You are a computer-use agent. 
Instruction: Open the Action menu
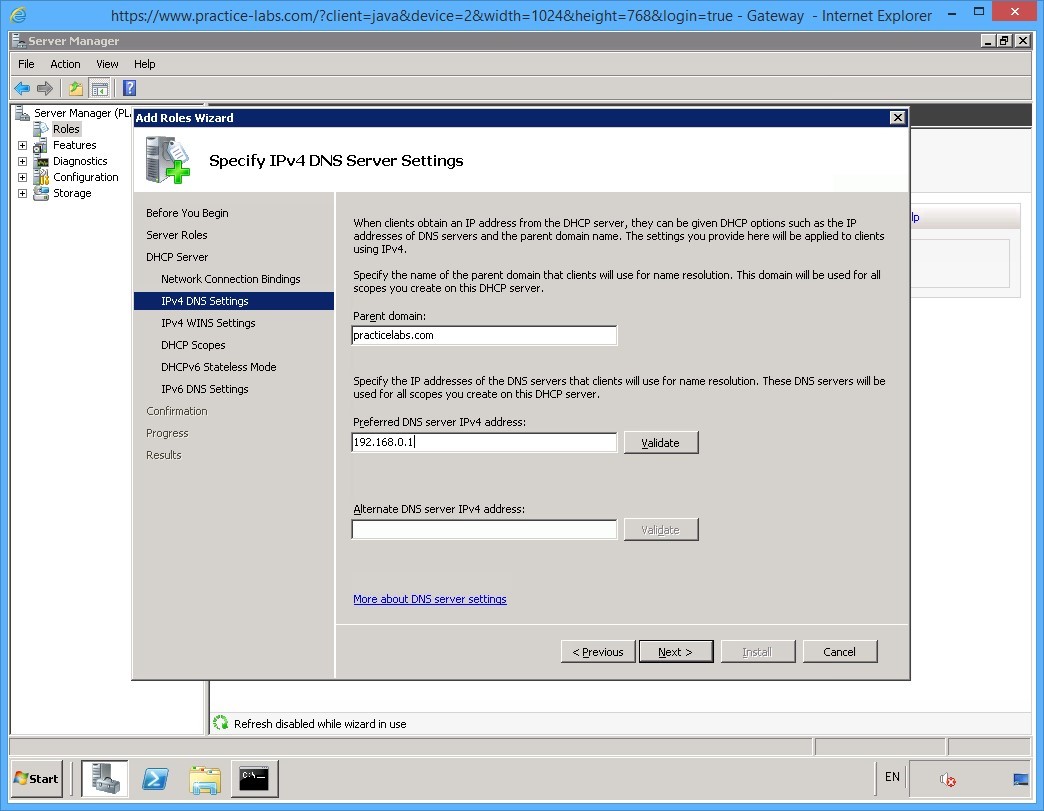65,63
